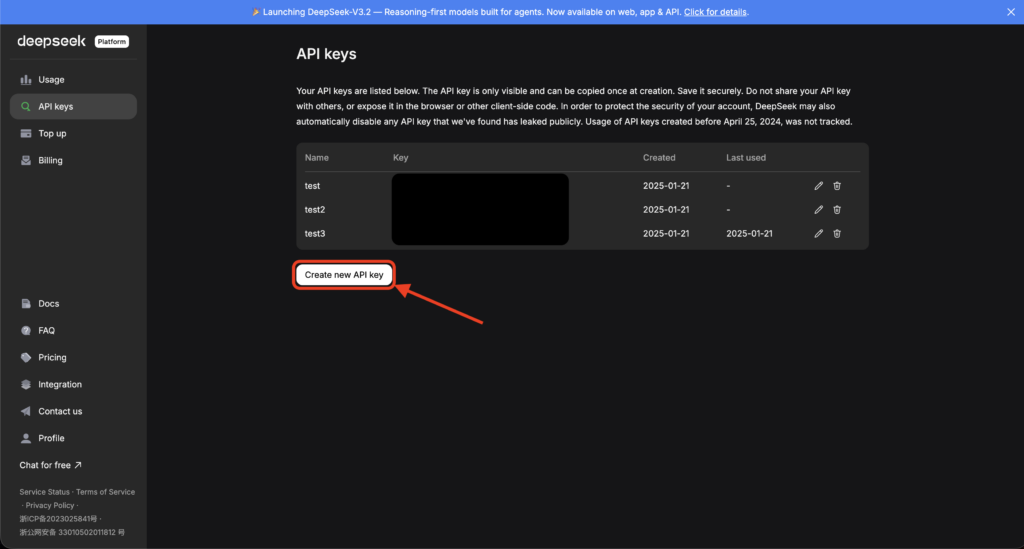Open the Billing section

point(50,161)
